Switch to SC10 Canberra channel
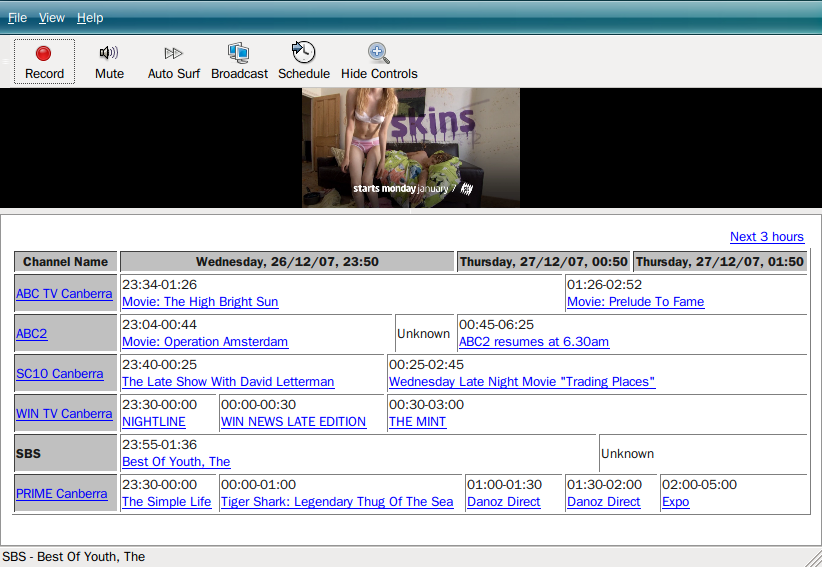822x567 pixels. point(59,374)
